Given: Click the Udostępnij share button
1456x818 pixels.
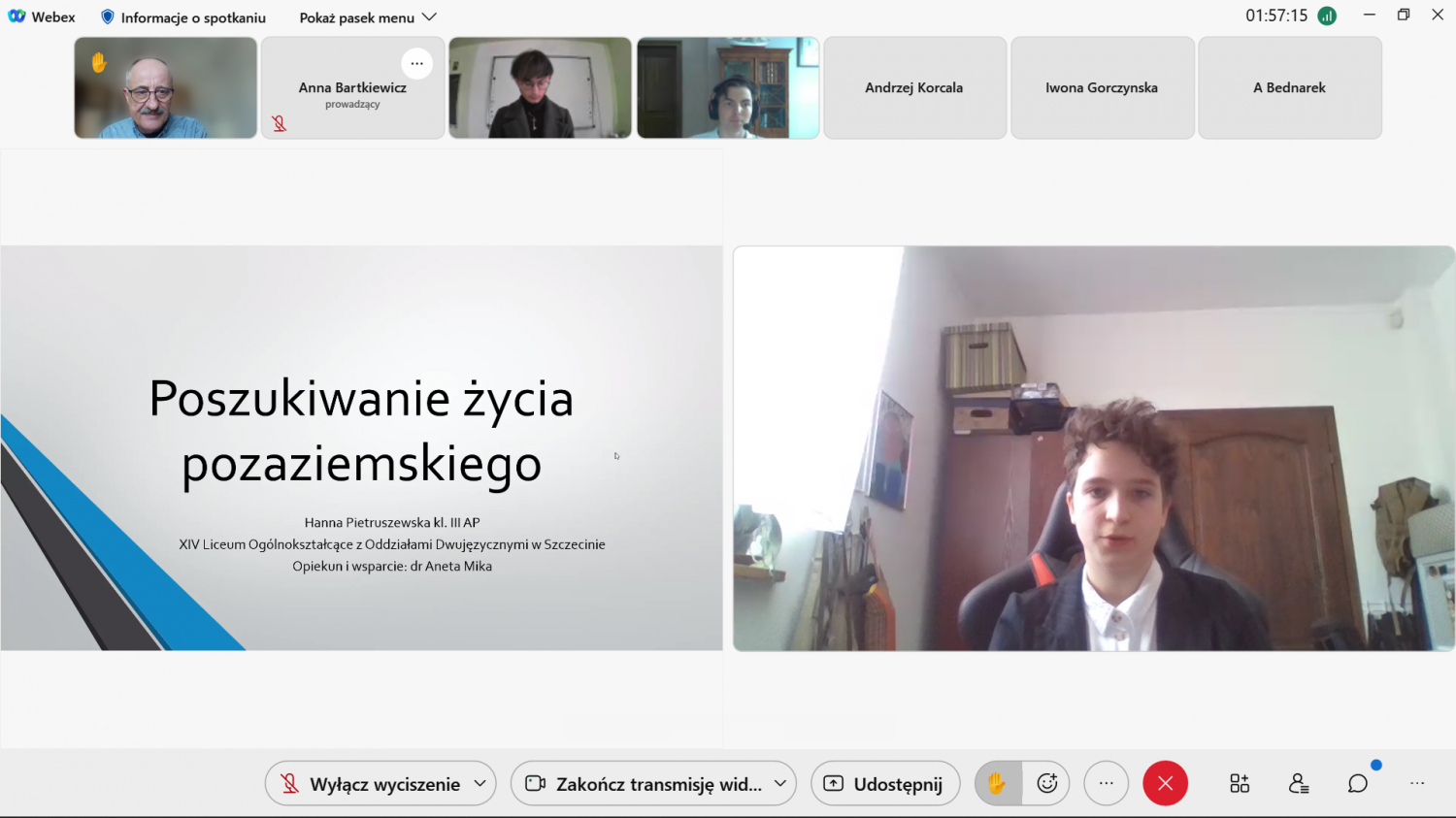Looking at the screenshot, I should tap(884, 784).
